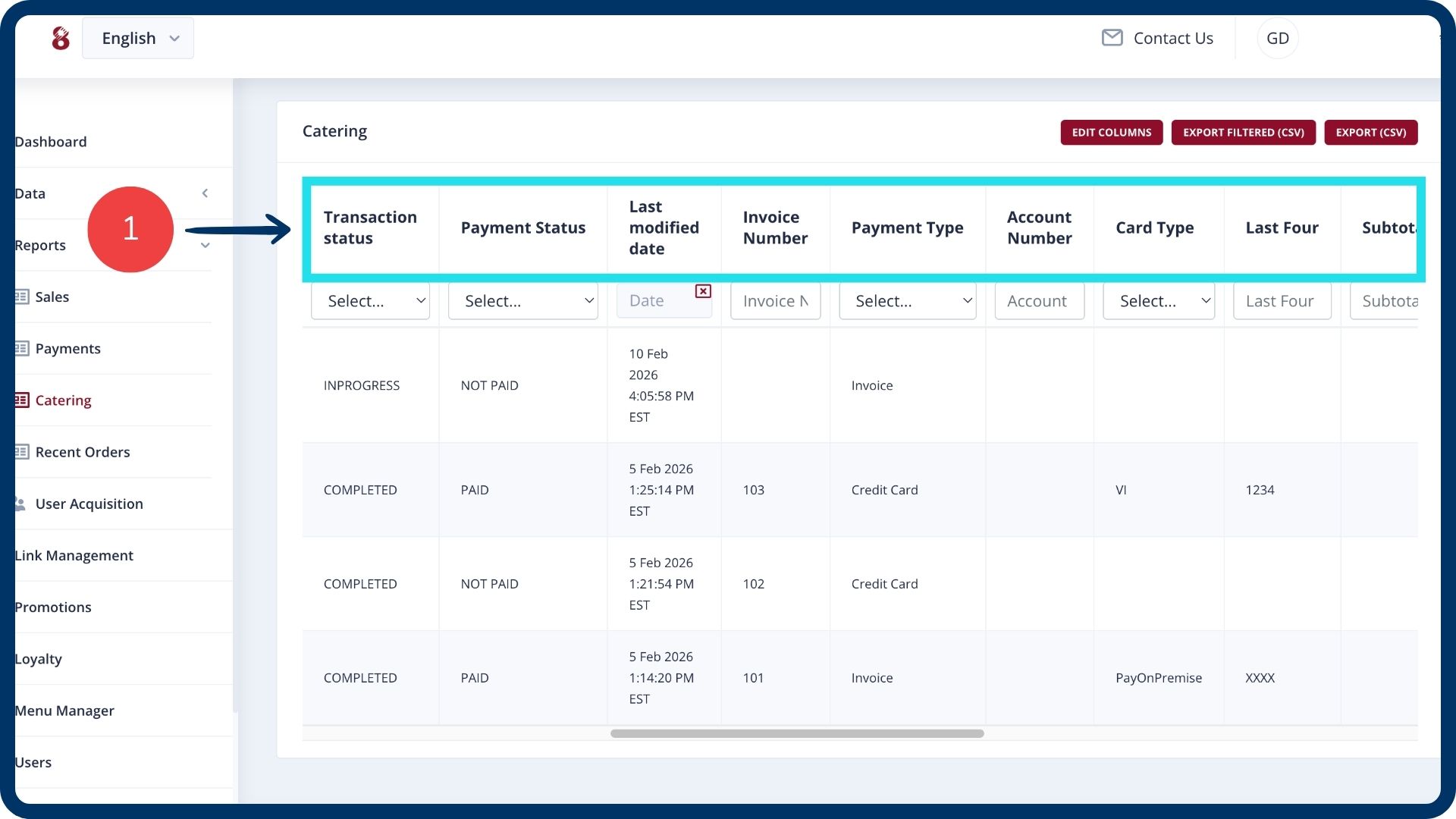Open Dashboard in the sidebar
Image resolution: width=1456 pixels, height=819 pixels.
[51, 142]
